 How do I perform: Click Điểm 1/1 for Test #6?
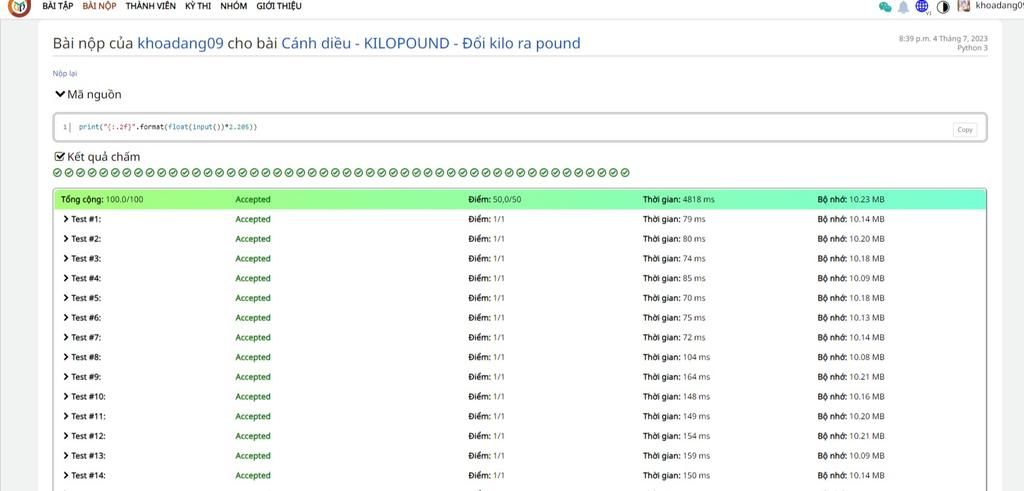tap(486, 318)
